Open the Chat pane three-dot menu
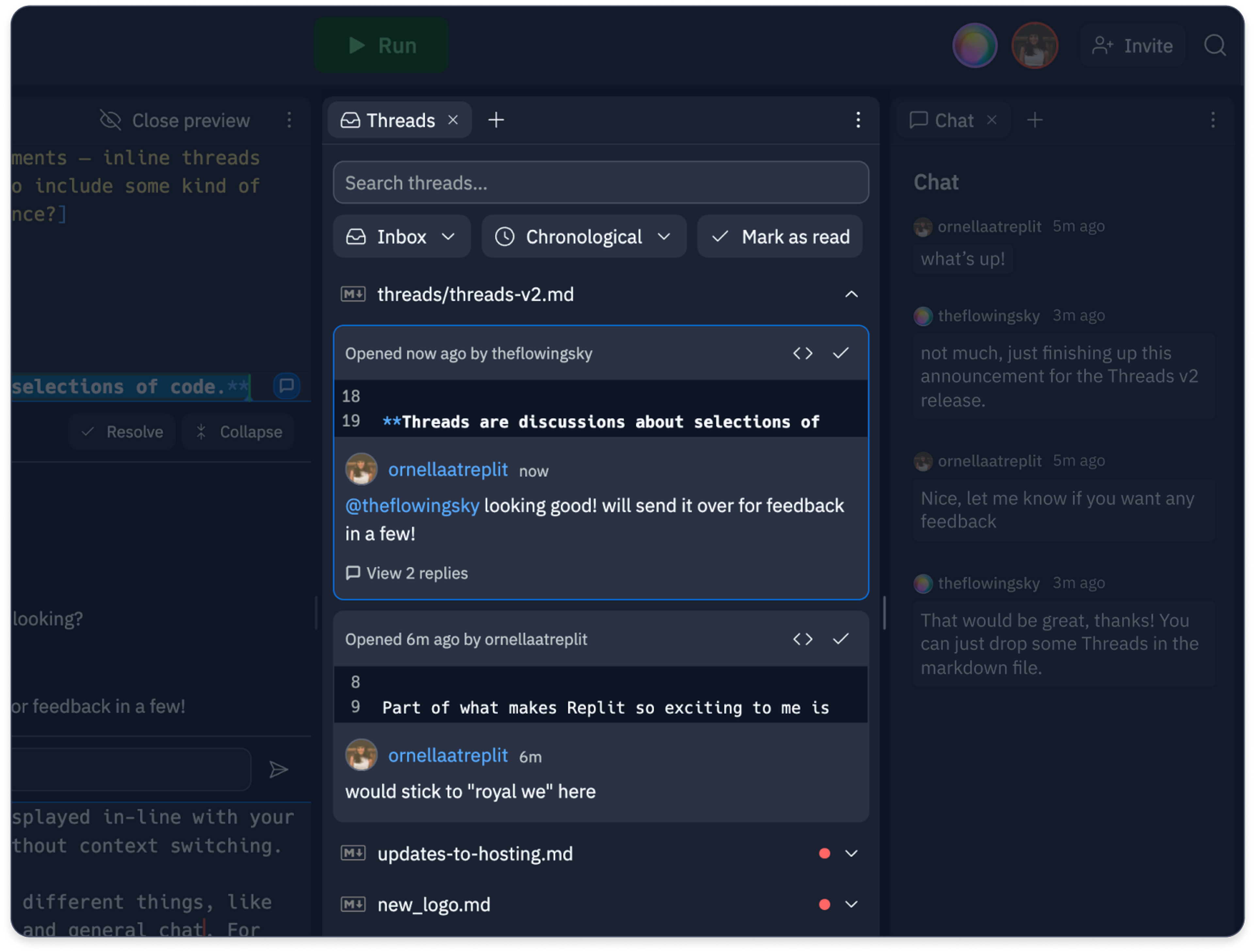 click(x=1213, y=120)
